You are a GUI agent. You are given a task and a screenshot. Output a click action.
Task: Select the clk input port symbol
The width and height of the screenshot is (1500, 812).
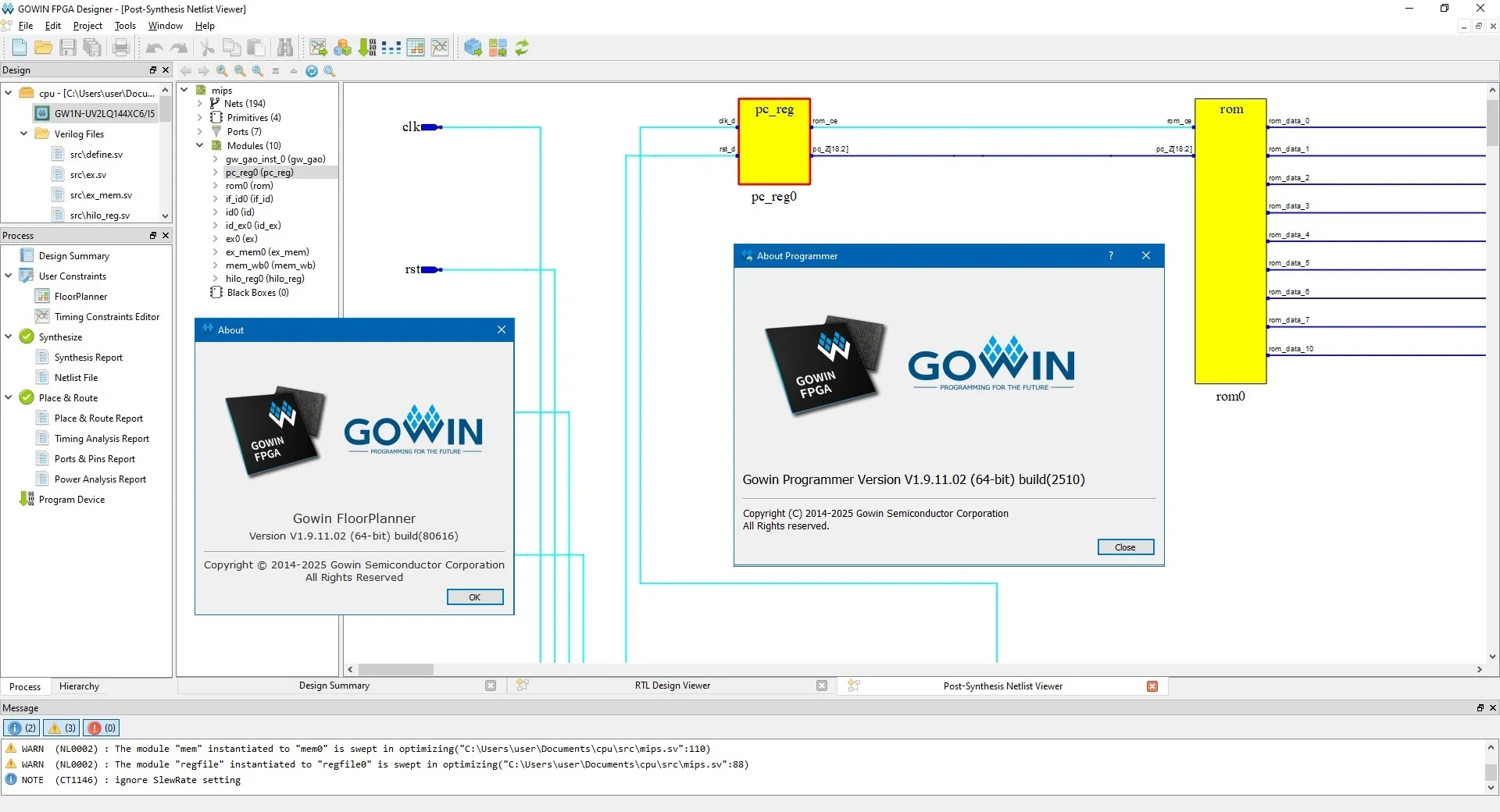coord(432,127)
